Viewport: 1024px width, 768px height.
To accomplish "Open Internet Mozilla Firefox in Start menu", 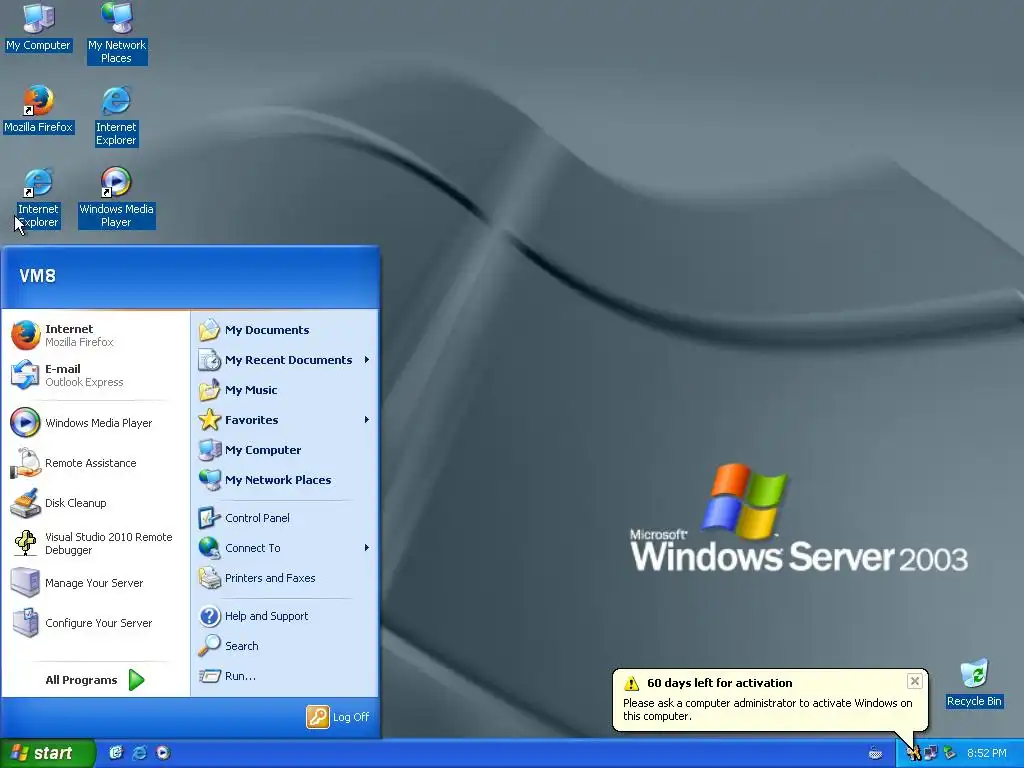I will coord(95,336).
